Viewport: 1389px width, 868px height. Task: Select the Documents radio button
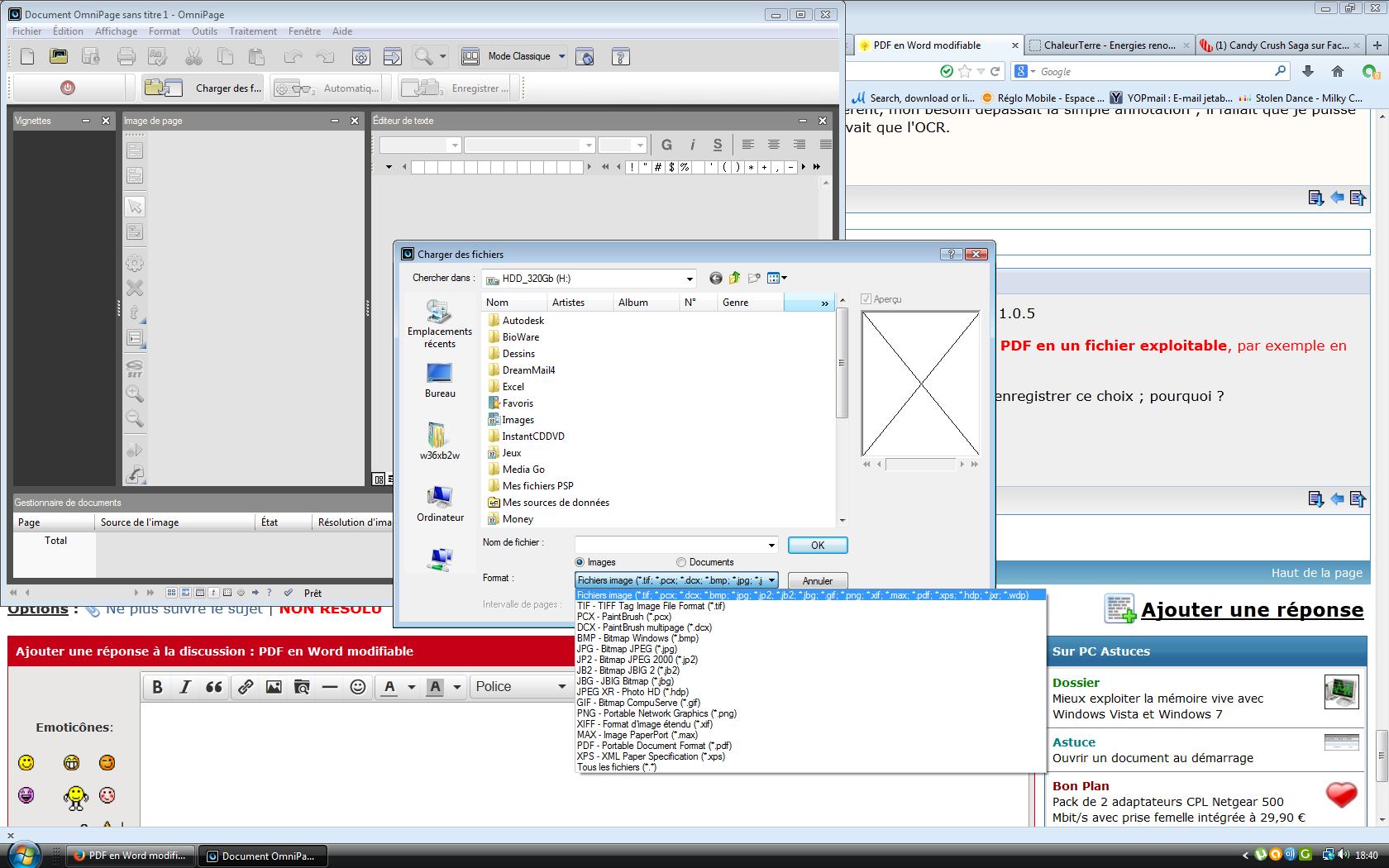[681, 562]
